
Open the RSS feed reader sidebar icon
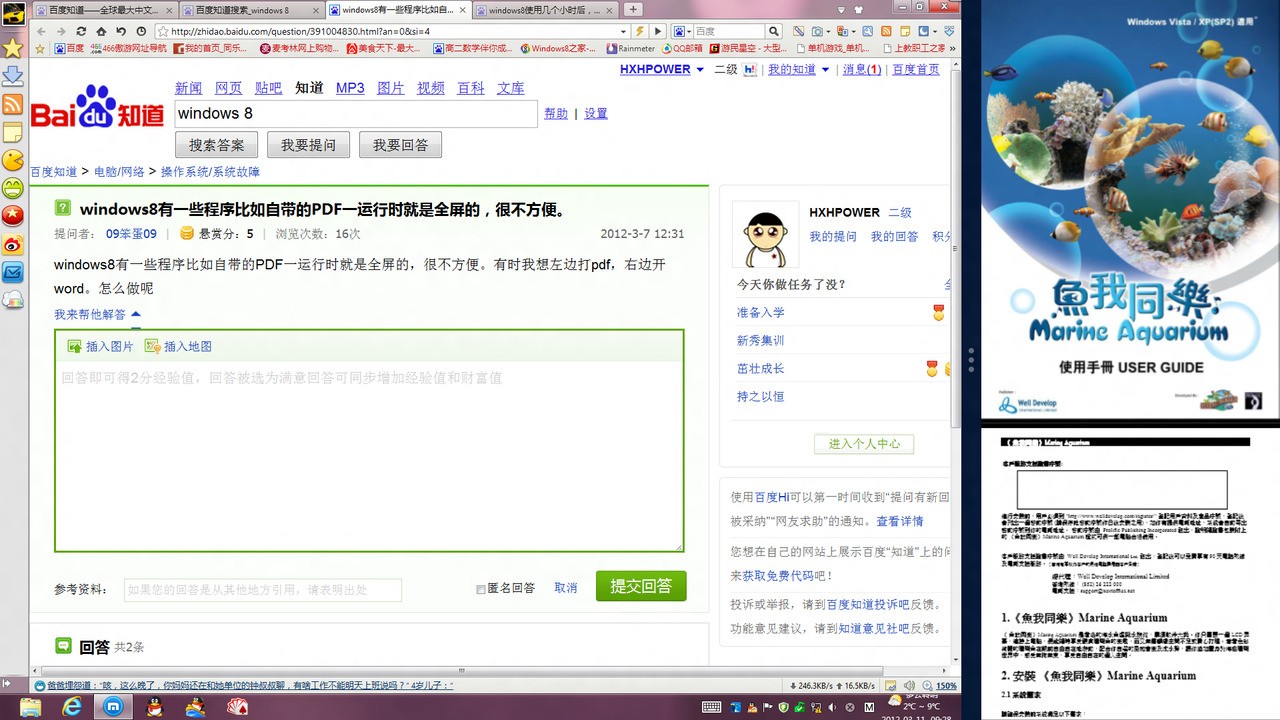pyautogui.click(x=13, y=104)
